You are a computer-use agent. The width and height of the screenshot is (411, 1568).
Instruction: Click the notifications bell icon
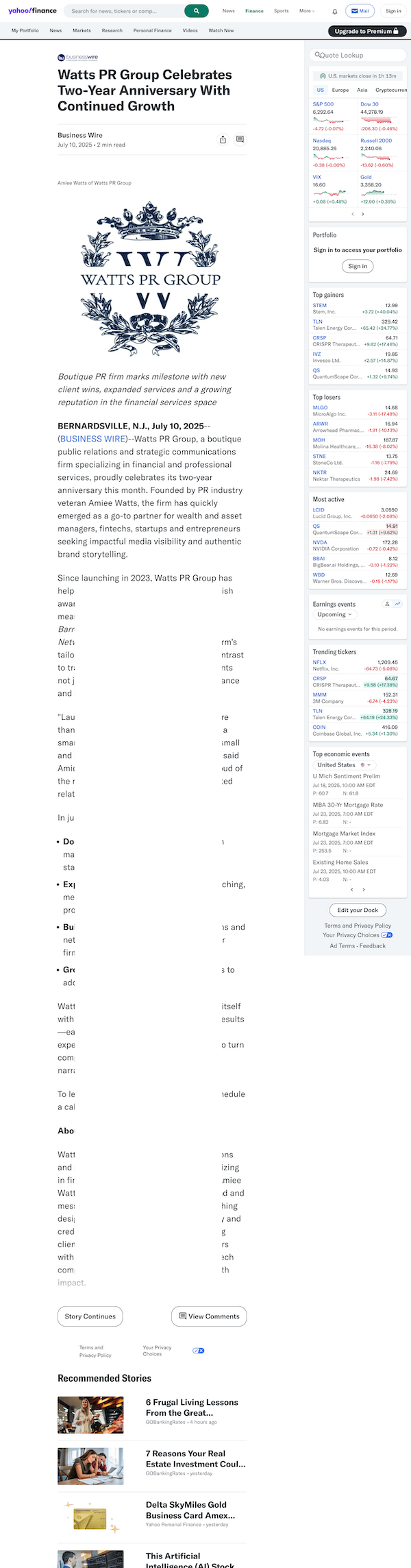(x=334, y=11)
